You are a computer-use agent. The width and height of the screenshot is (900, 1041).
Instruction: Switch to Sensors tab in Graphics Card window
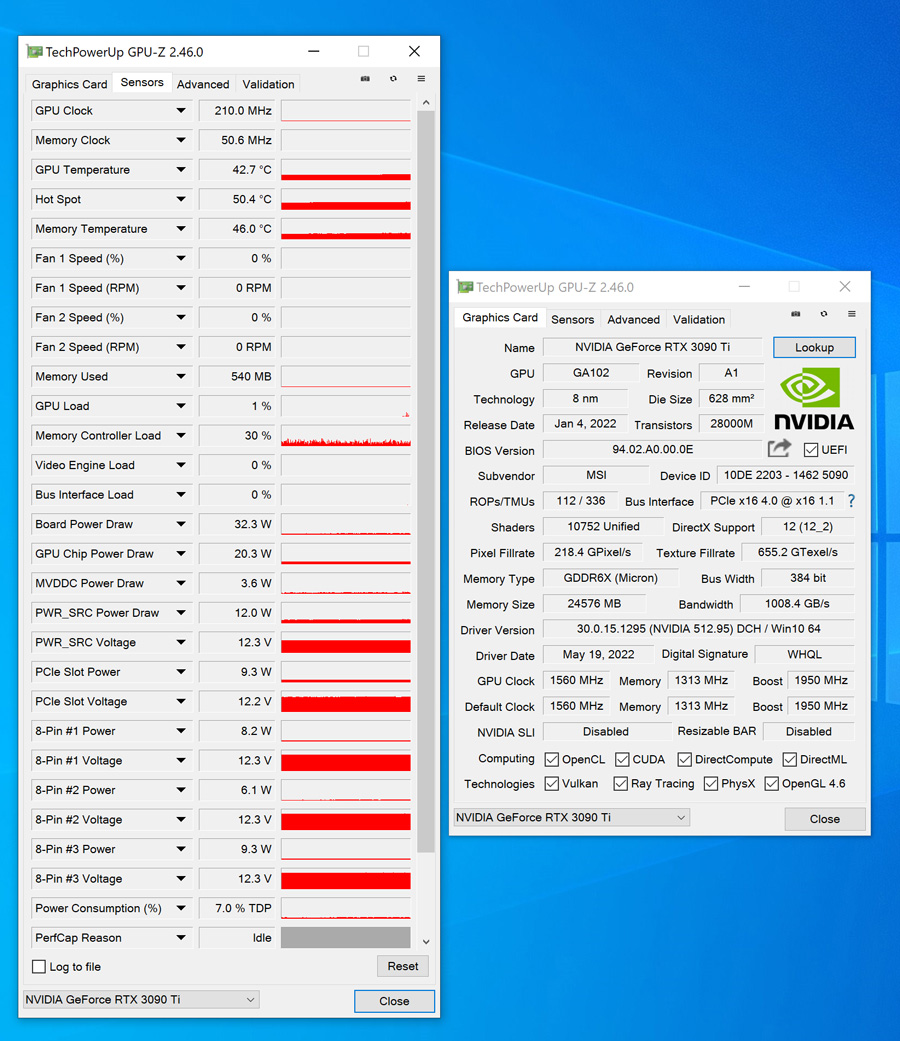pos(572,319)
